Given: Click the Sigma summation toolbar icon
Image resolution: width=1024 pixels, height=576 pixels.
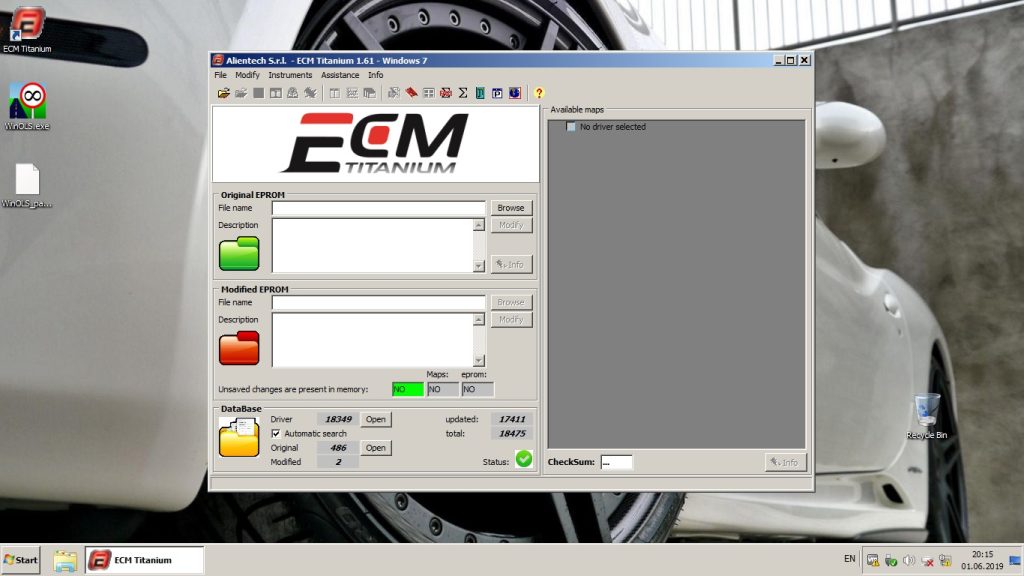Looking at the screenshot, I should pyautogui.click(x=461, y=92).
